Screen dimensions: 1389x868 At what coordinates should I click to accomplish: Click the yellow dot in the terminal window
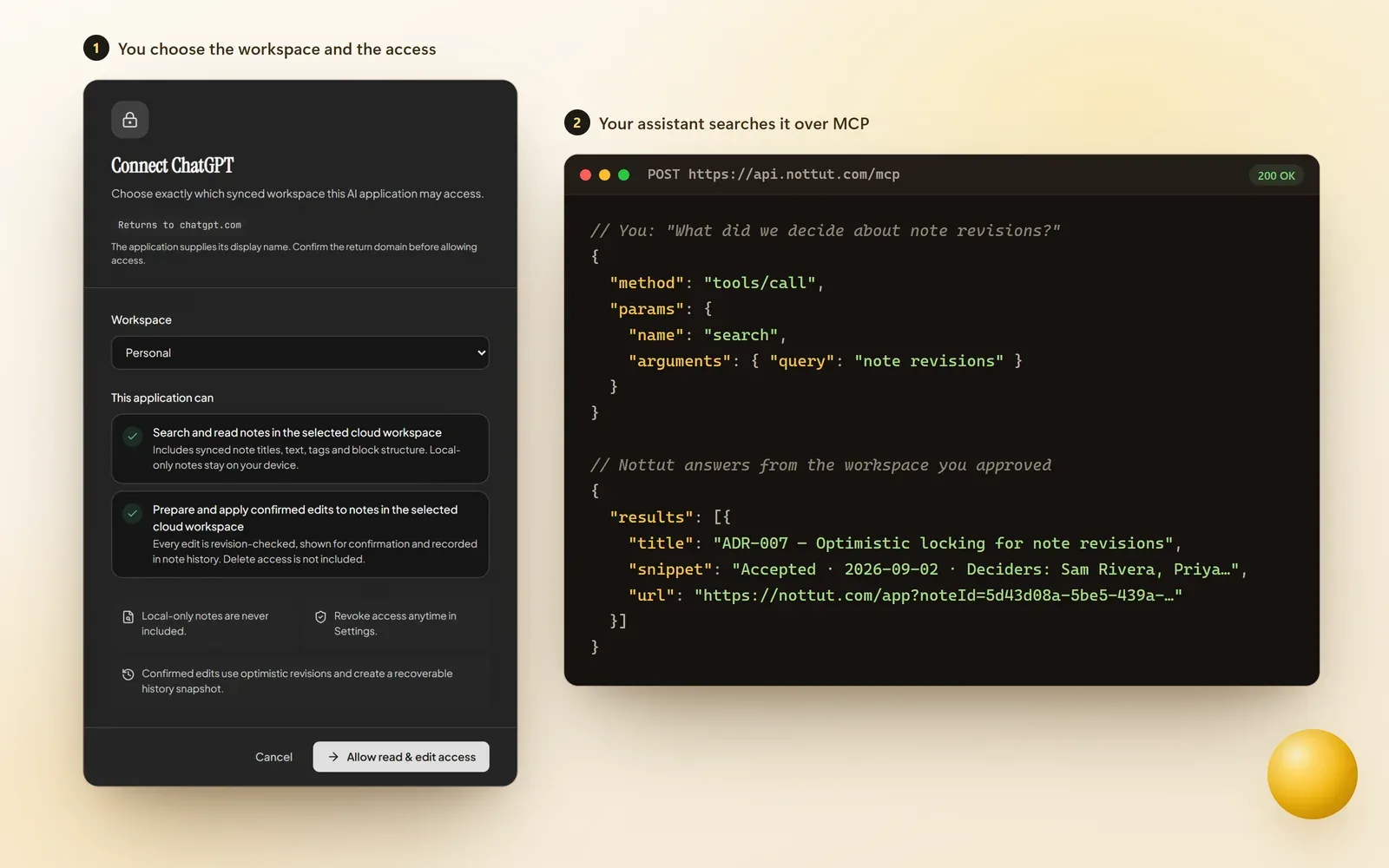pyautogui.click(x=604, y=174)
